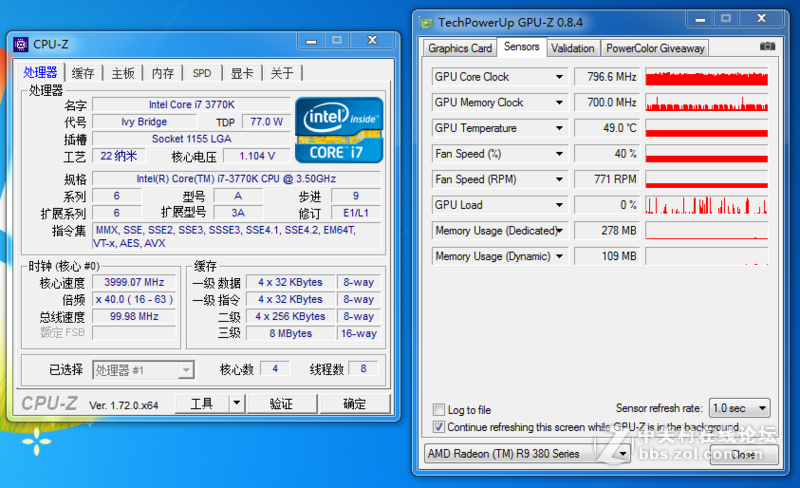
Task: Switch to the 内存 tab in CPU-Z
Action: (163, 74)
